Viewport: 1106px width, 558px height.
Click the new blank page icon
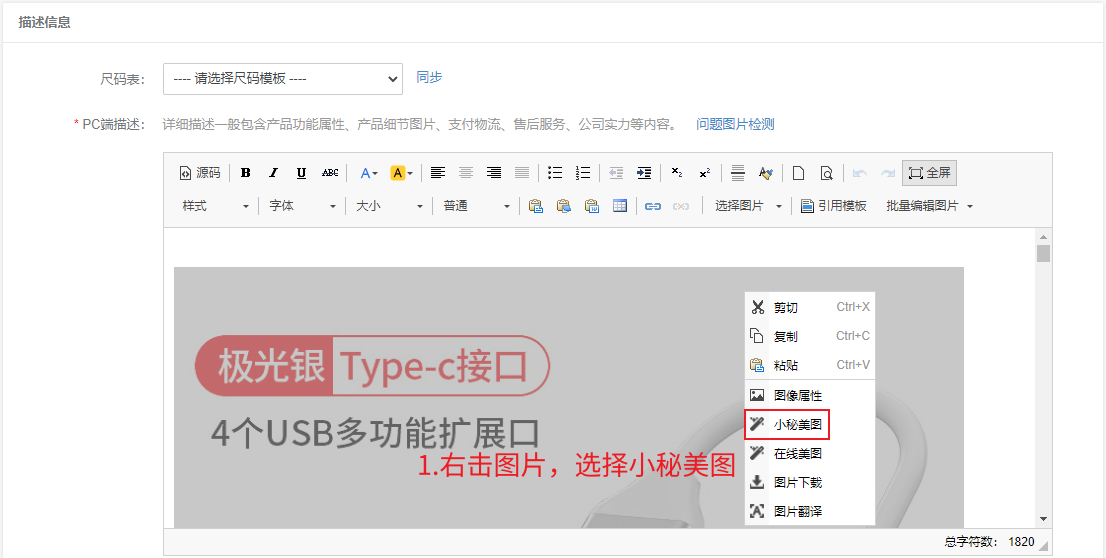798,173
